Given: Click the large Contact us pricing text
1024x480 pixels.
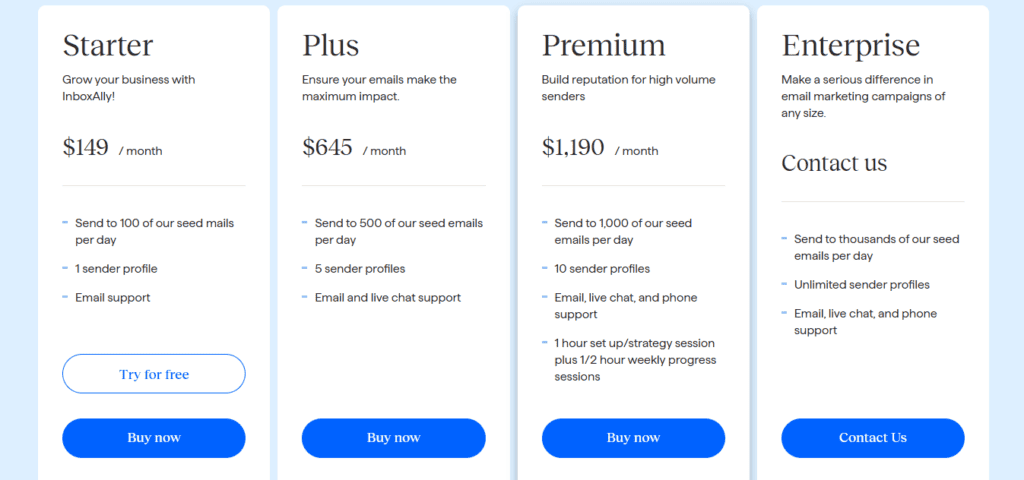Looking at the screenshot, I should click(834, 163).
